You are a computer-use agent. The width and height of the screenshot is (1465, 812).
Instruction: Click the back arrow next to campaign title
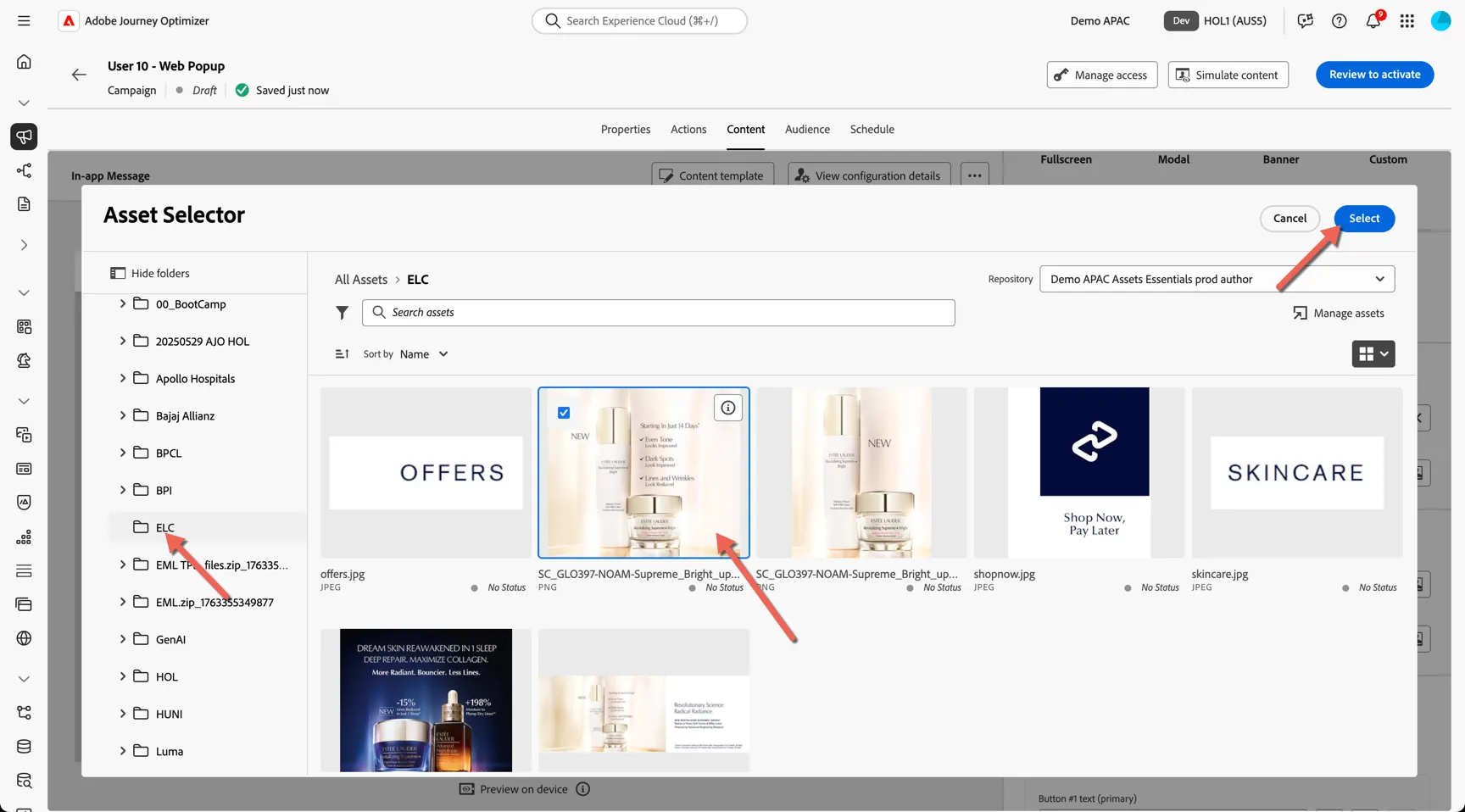(x=79, y=75)
